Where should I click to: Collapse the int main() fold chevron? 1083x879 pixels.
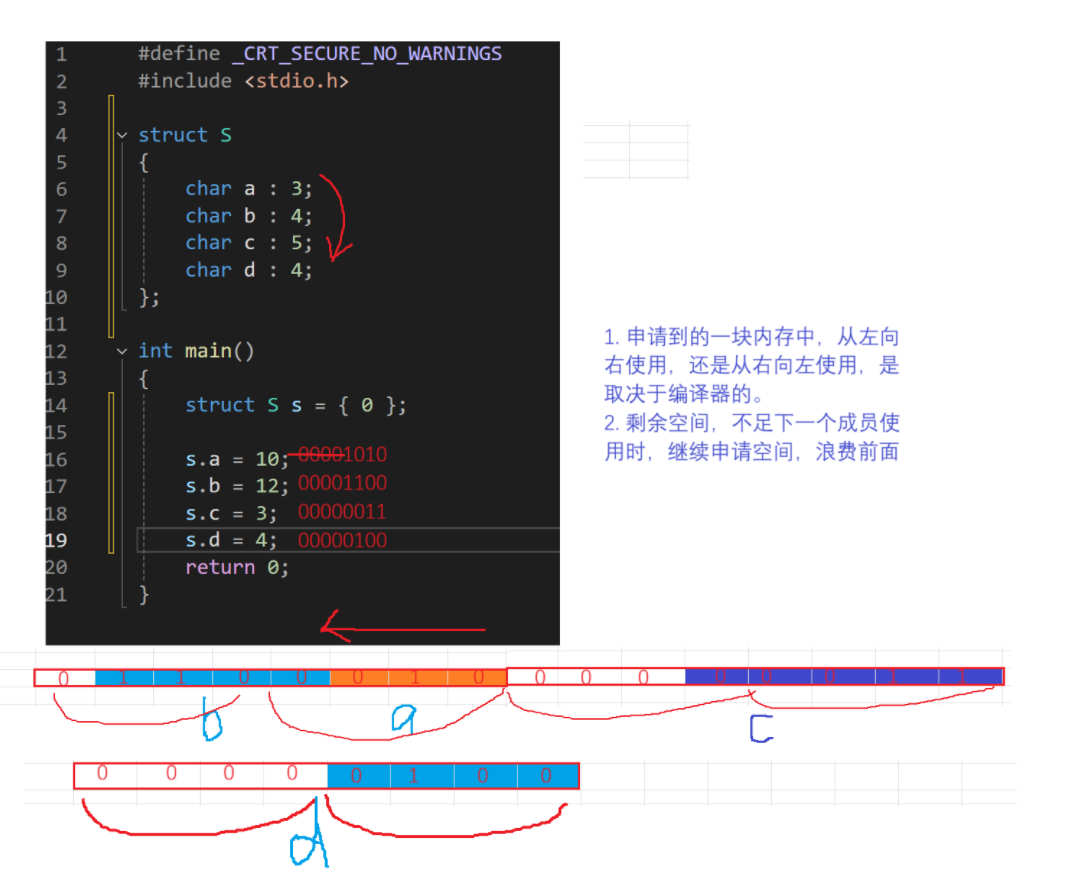(x=122, y=351)
